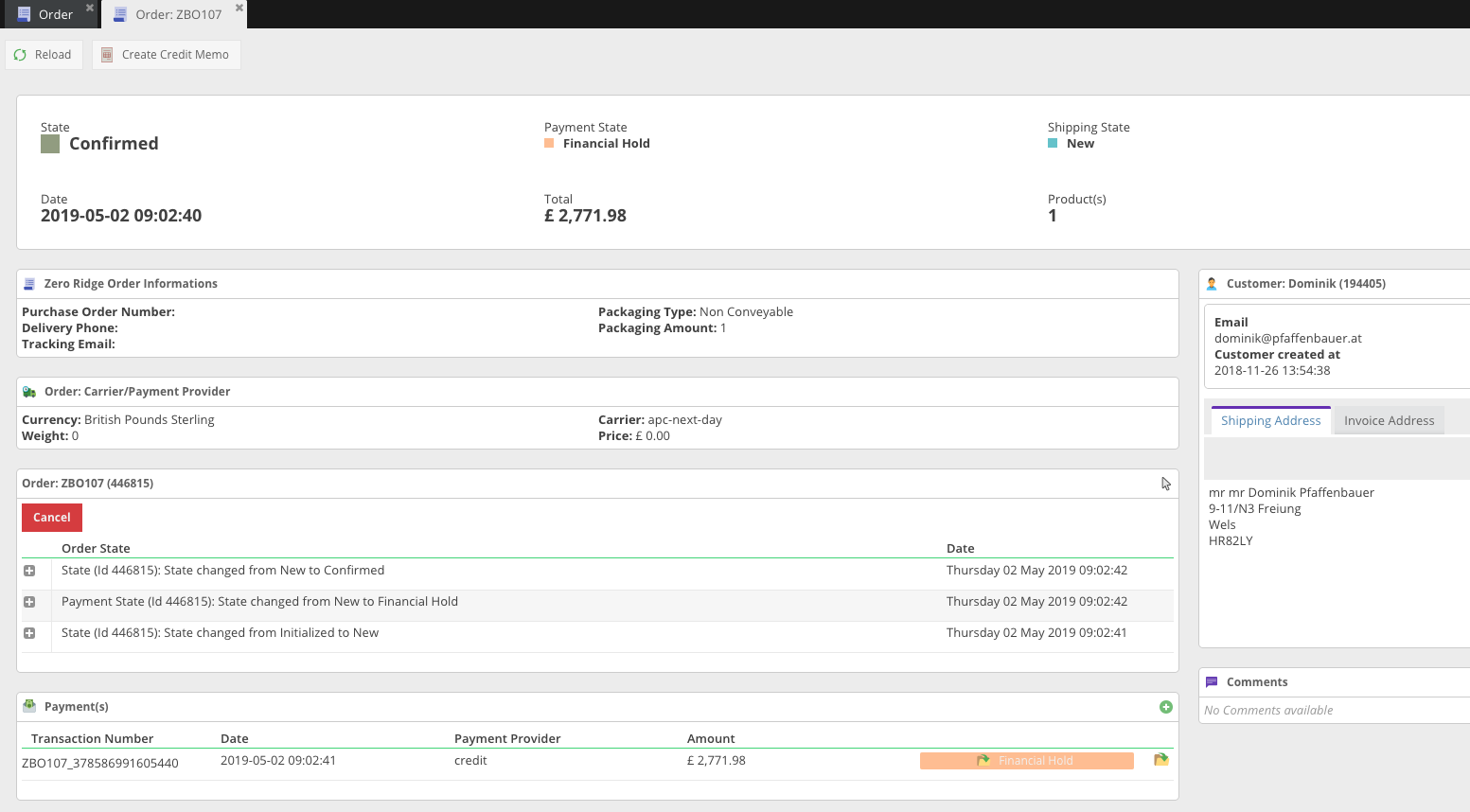The height and width of the screenshot is (812, 1470).
Task: Click the total £ 2,771.98 in summary
Action: click(585, 216)
